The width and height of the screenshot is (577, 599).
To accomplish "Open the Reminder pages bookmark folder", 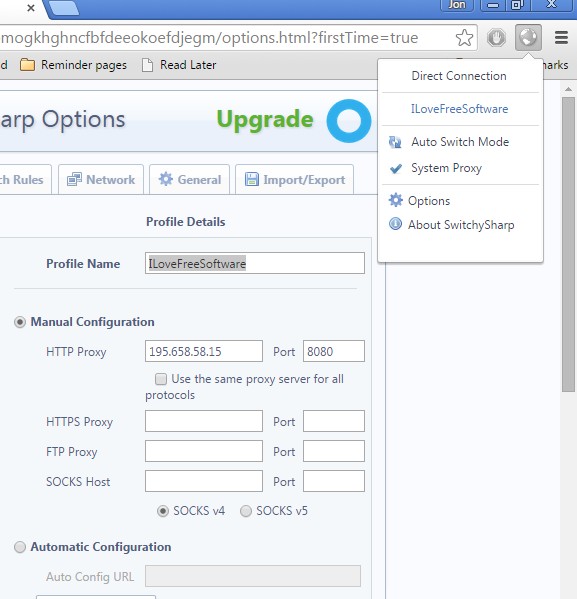I will pyautogui.click(x=73, y=65).
